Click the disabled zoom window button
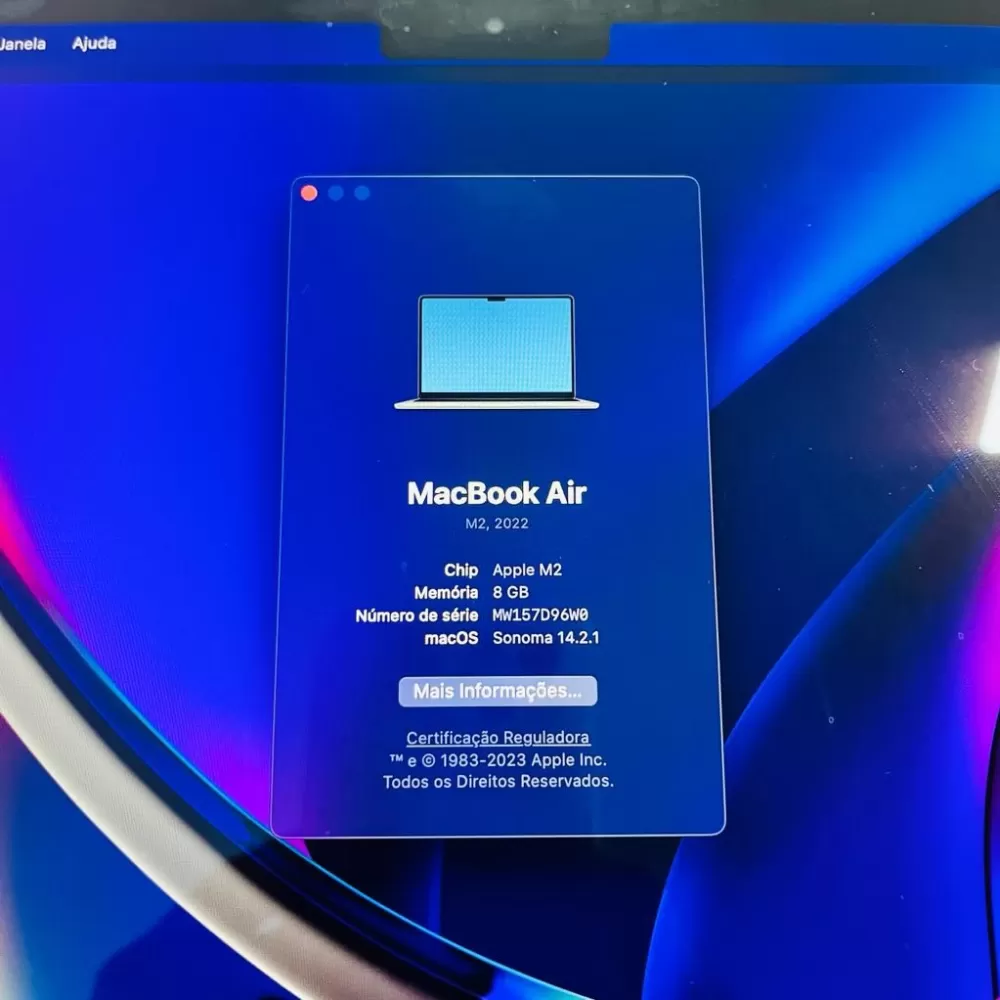1000x1000 pixels. pyautogui.click(x=362, y=193)
